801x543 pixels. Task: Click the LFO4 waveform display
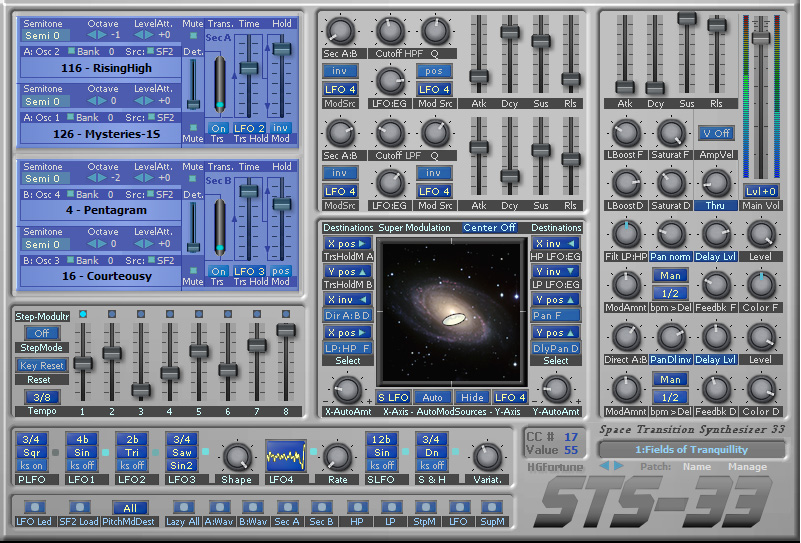[286, 456]
